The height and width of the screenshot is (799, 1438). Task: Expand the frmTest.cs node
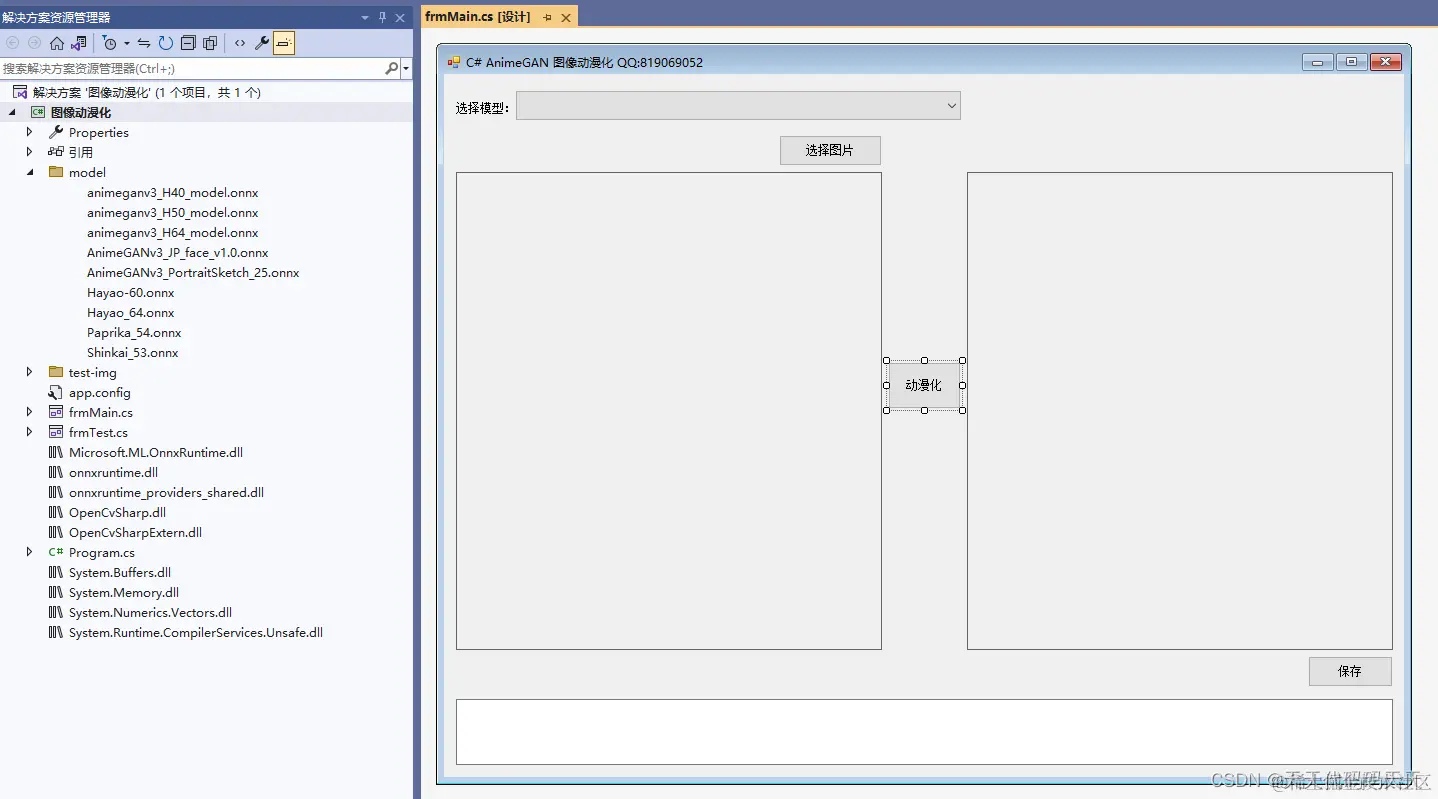click(x=30, y=432)
